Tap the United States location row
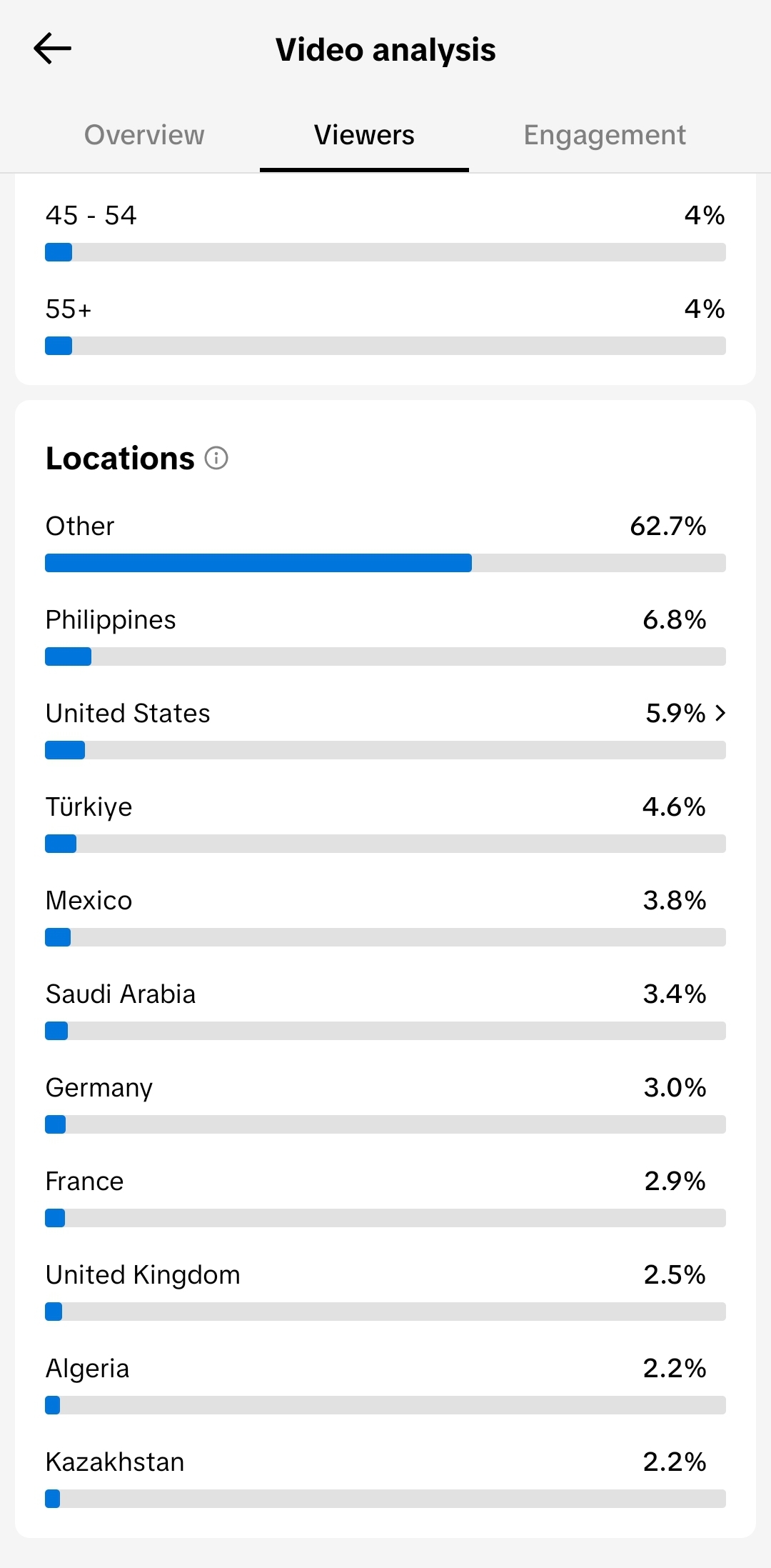Screen dimensions: 771x1568 click(x=385, y=729)
